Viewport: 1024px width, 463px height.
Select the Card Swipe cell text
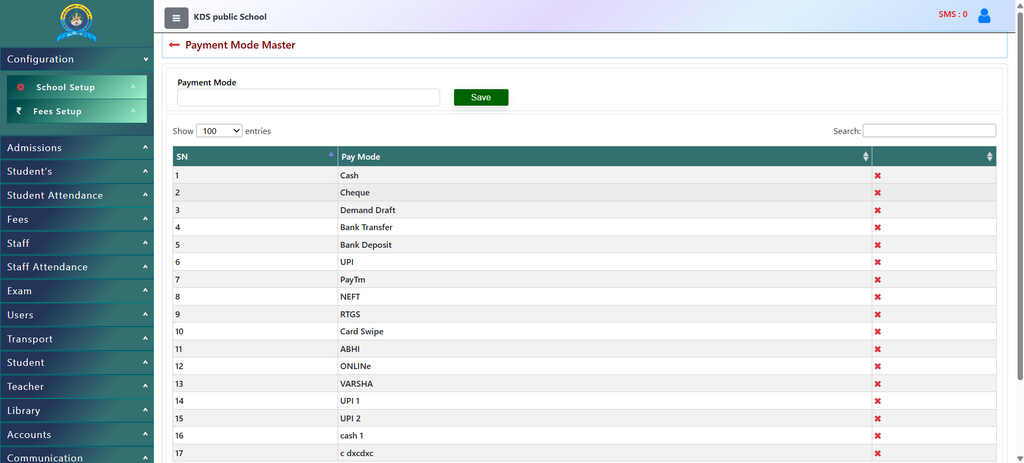click(362, 332)
